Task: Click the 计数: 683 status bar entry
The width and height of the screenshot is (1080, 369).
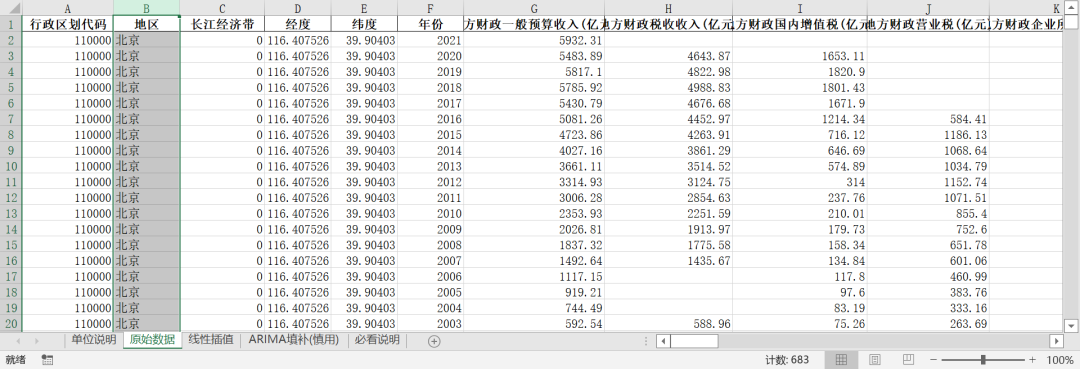Action: [787, 359]
